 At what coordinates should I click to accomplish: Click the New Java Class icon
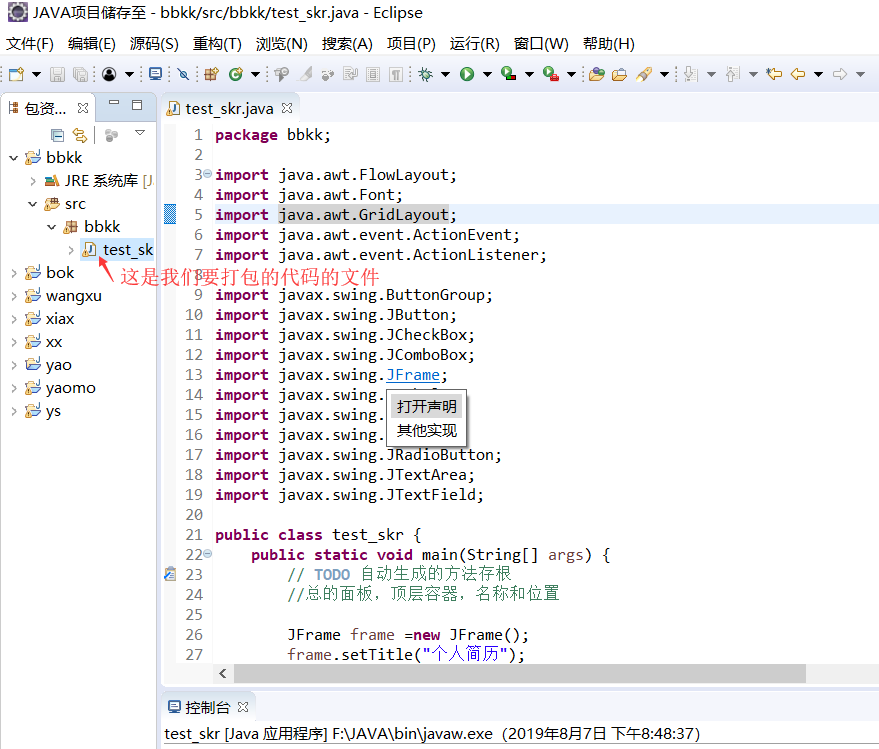point(236,74)
